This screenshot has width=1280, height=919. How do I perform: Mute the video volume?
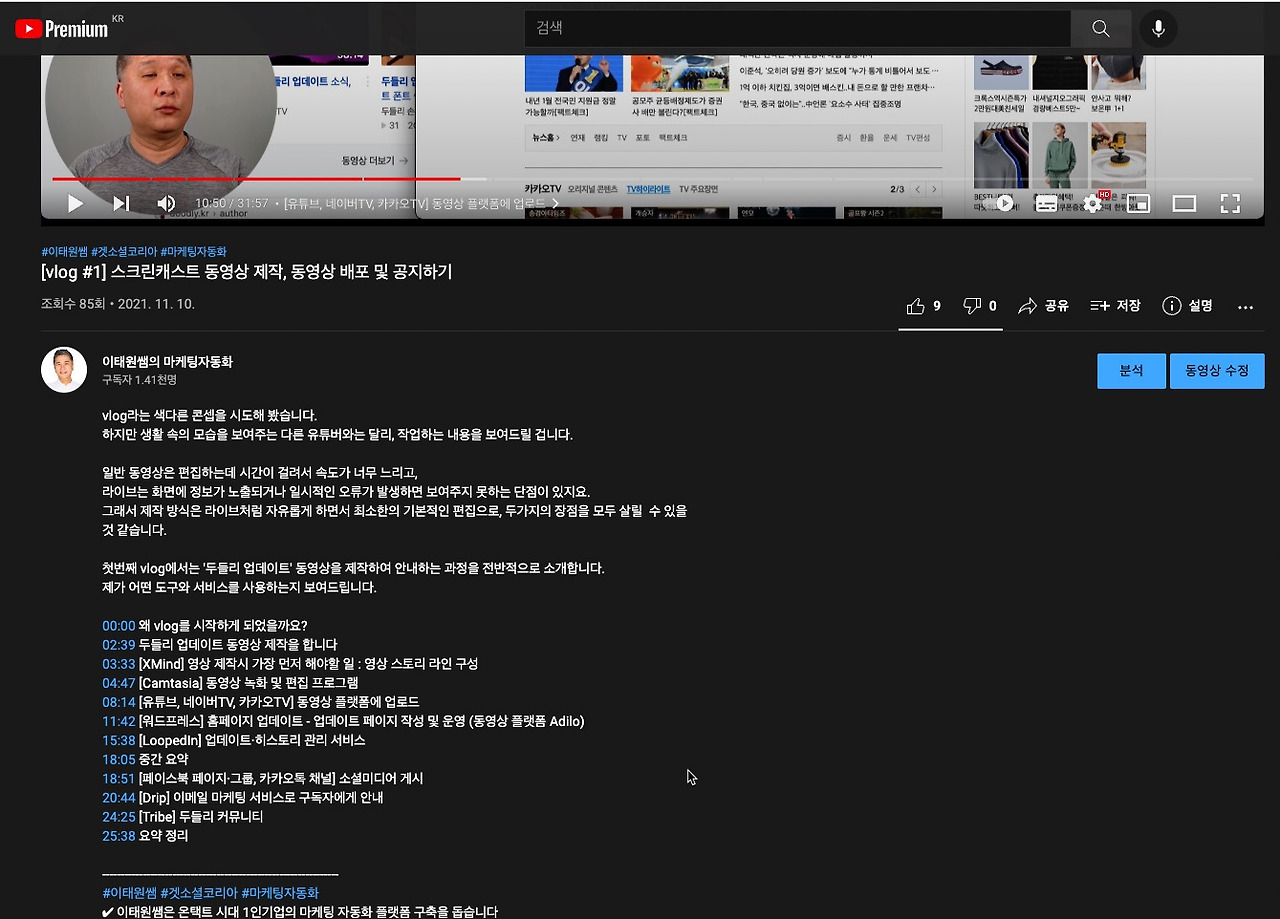tap(166, 203)
